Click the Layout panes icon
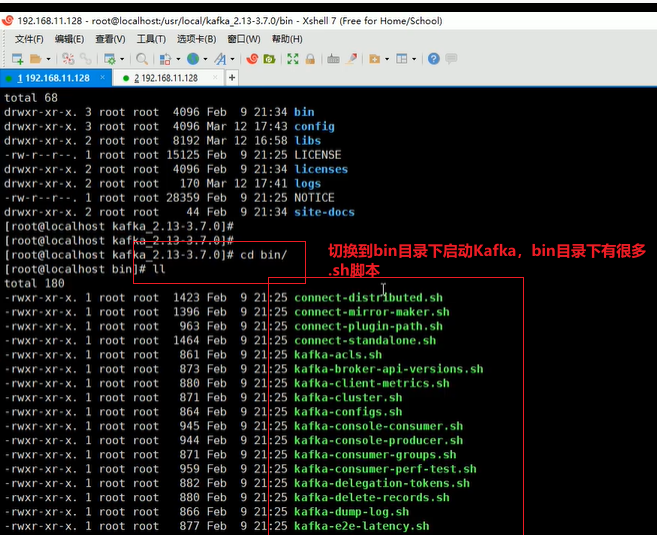 (402, 59)
